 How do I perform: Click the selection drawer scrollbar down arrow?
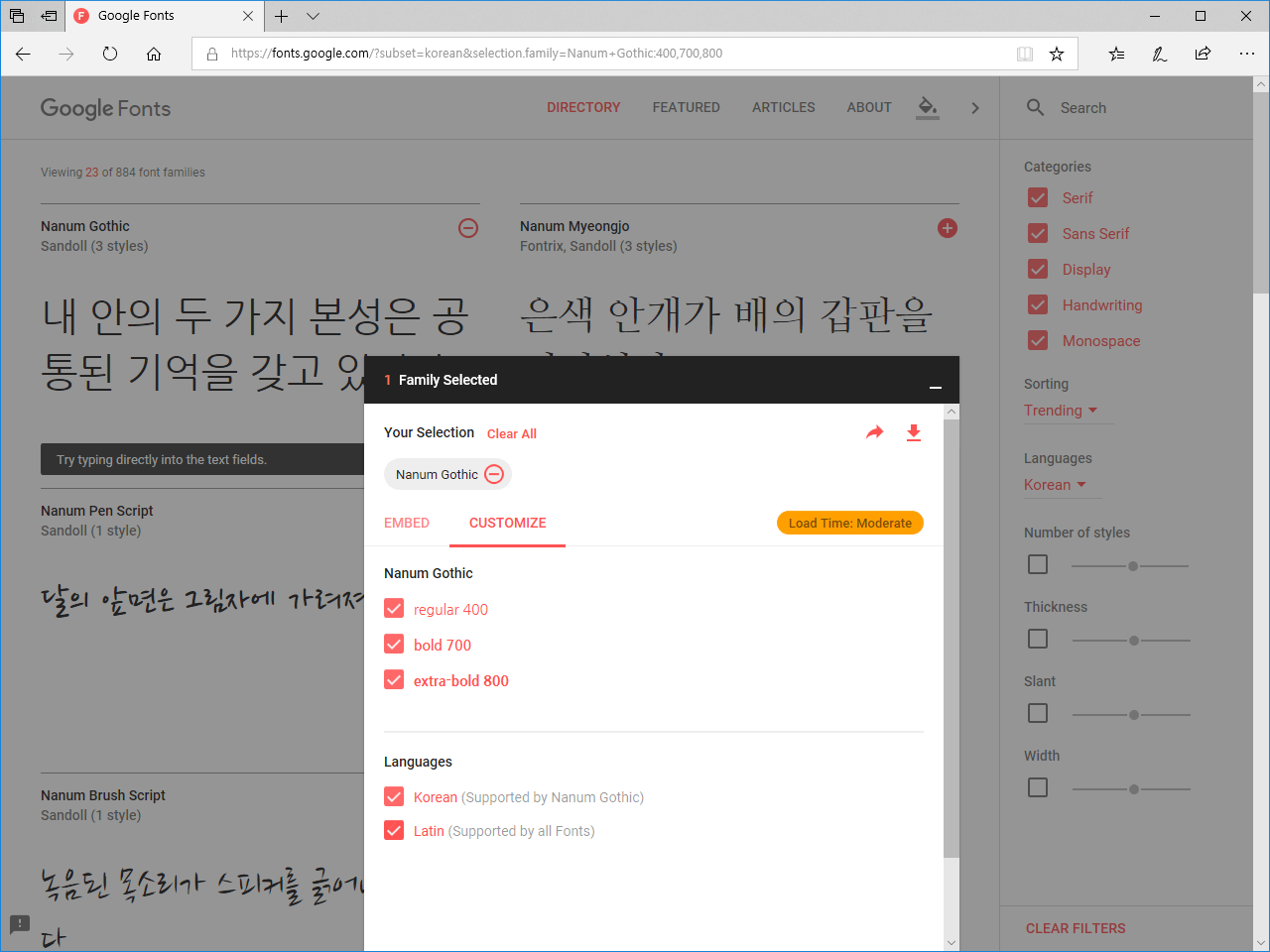(952, 943)
